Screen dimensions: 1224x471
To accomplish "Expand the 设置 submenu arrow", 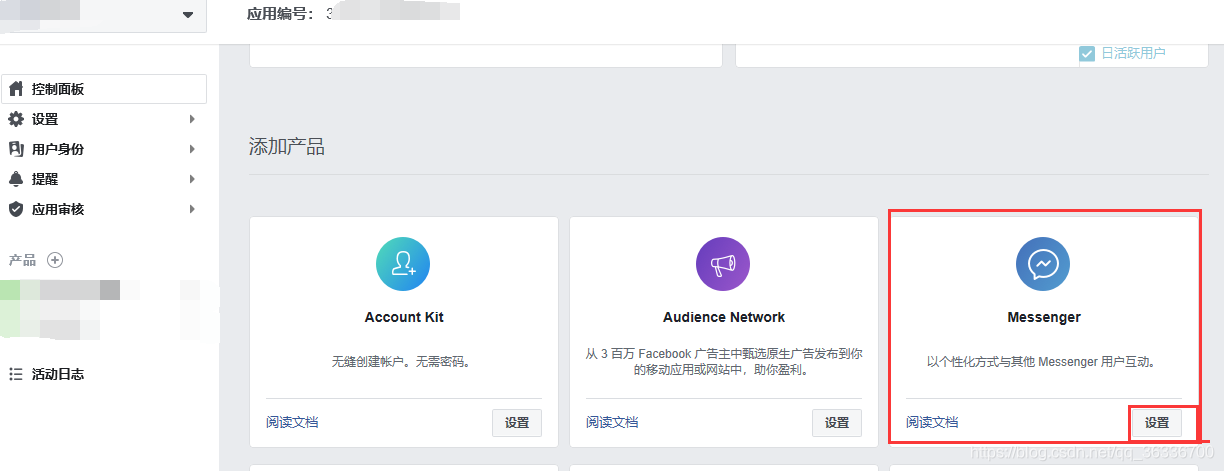I will pos(192,119).
